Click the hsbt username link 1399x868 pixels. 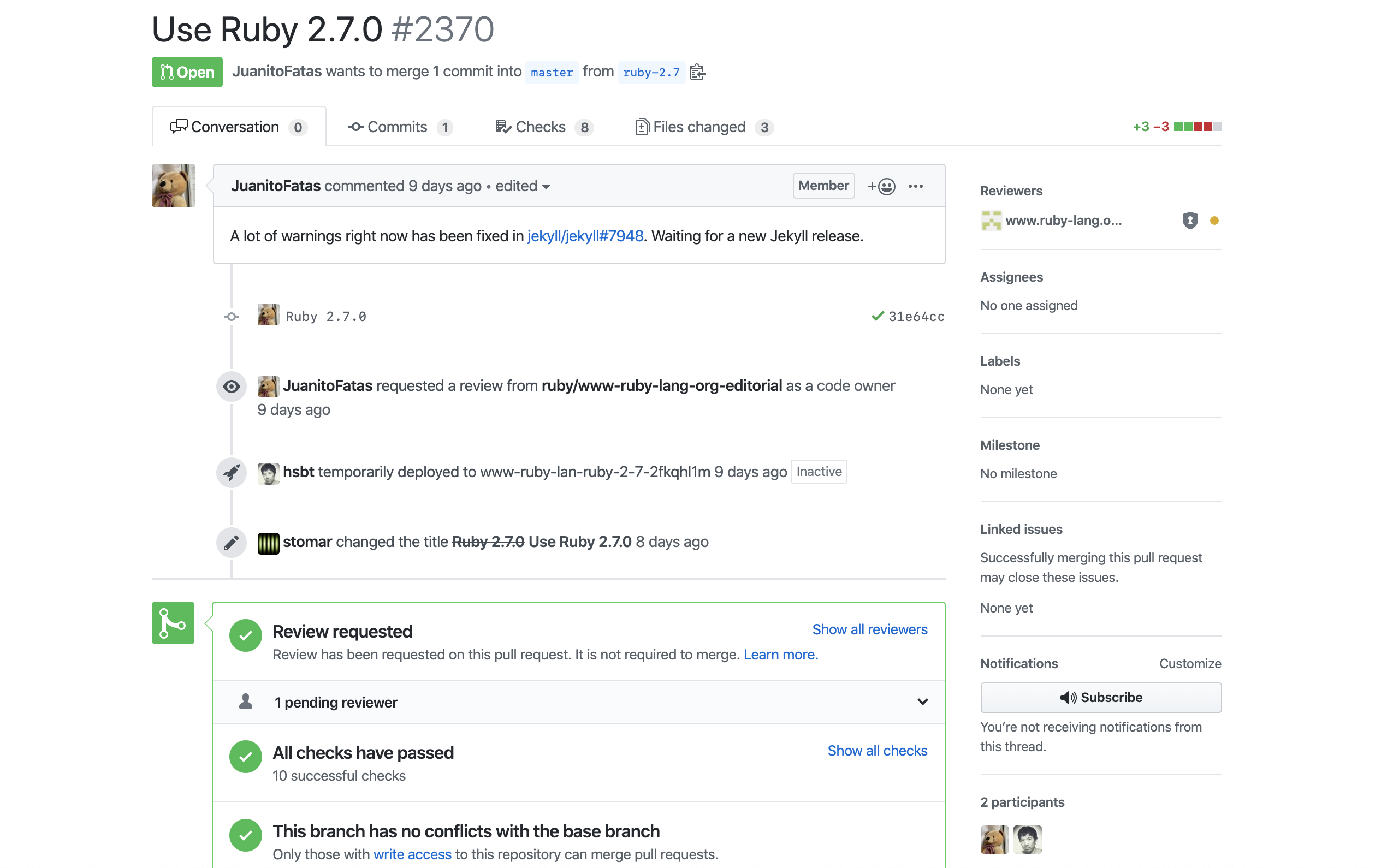pyautogui.click(x=298, y=472)
